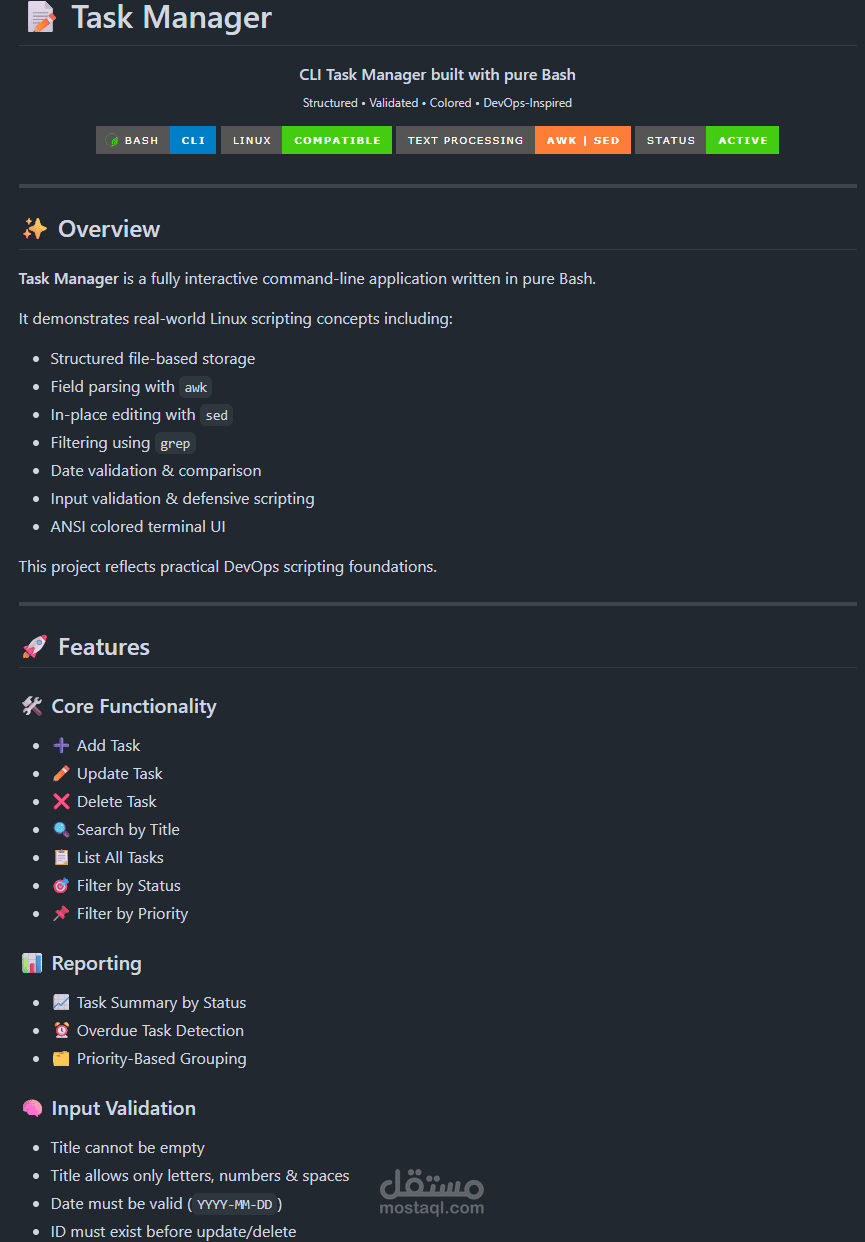865x1242 pixels.
Task: Click the BASH CLI badge
Action: pos(156,140)
